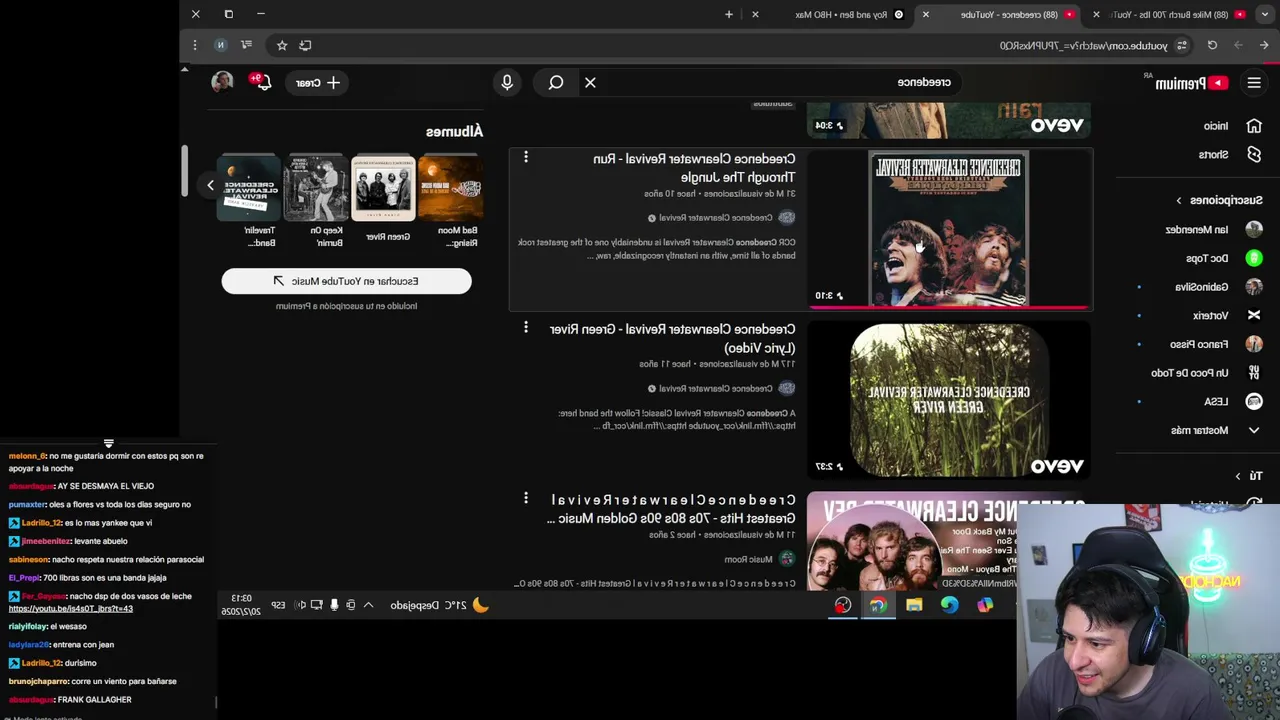Screen dimensions: 1280x720
Task: Click the 'Run Through The Jungle' video title
Action: click(694, 168)
